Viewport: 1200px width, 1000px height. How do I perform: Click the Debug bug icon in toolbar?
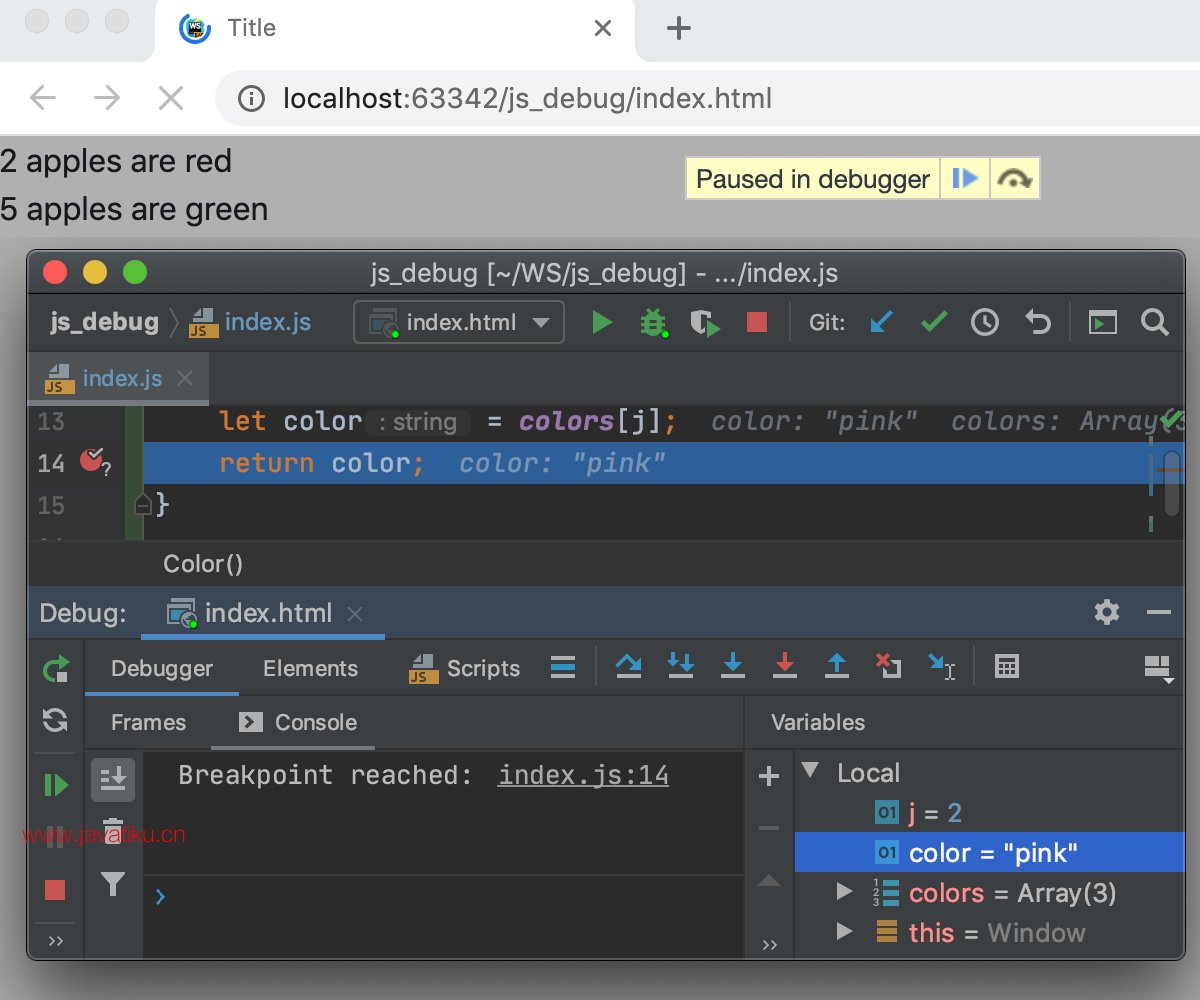654,322
